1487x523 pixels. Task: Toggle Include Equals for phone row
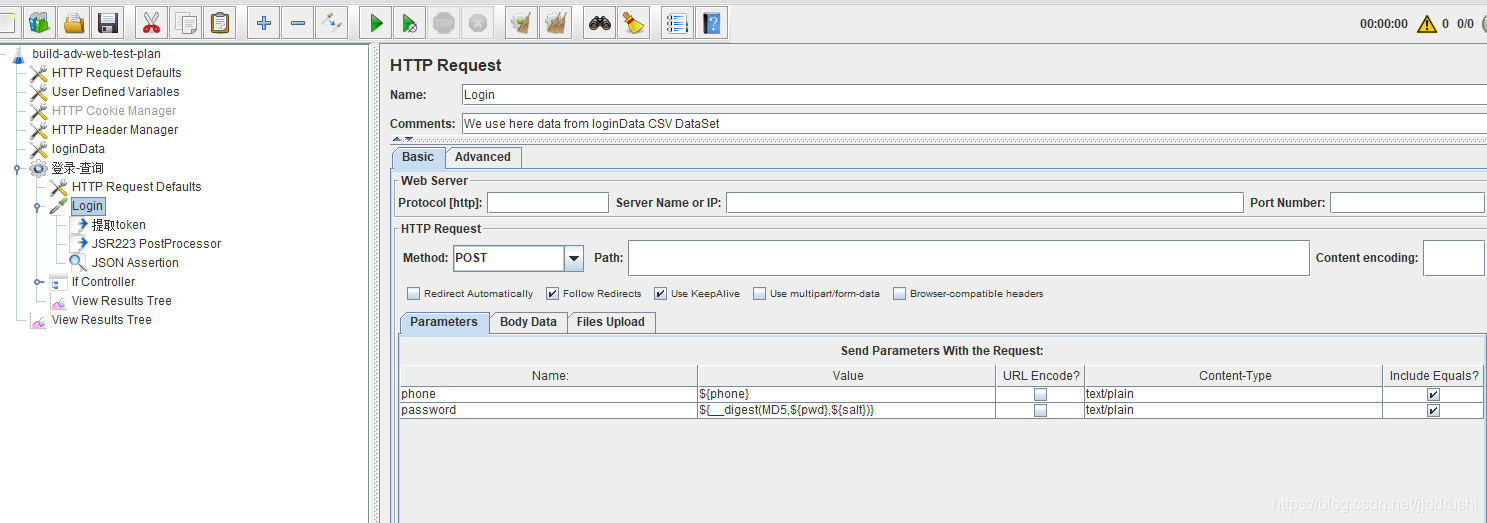point(1433,395)
